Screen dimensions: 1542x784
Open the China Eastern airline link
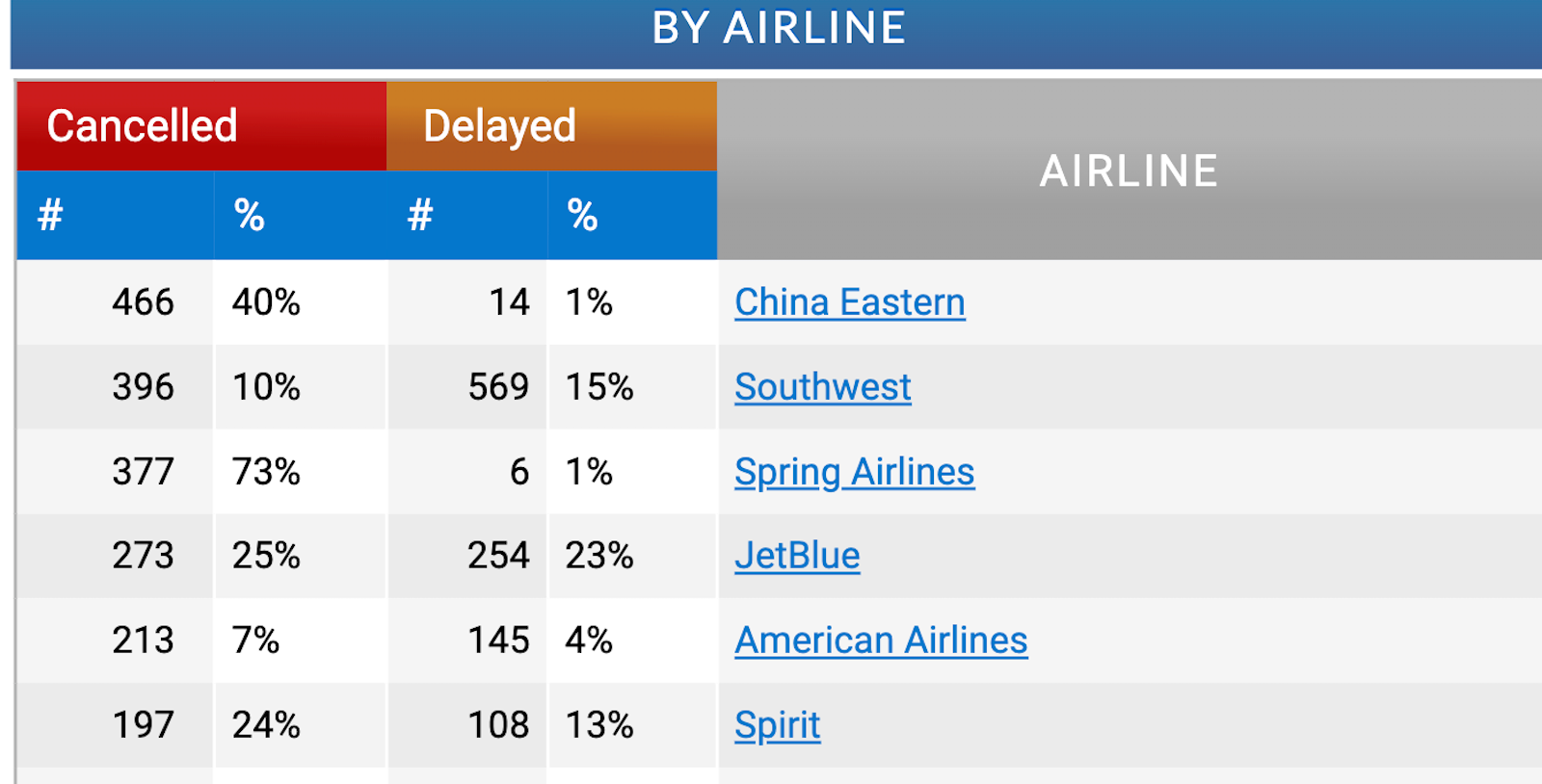point(849,301)
